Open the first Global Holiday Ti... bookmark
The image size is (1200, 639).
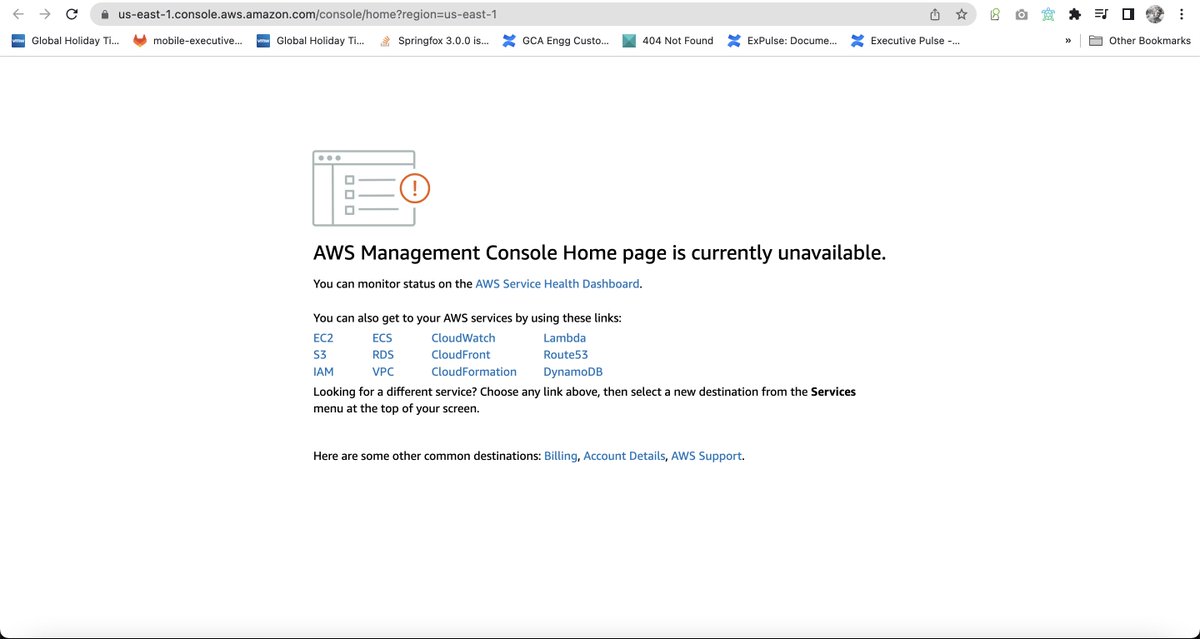[x=65, y=41]
